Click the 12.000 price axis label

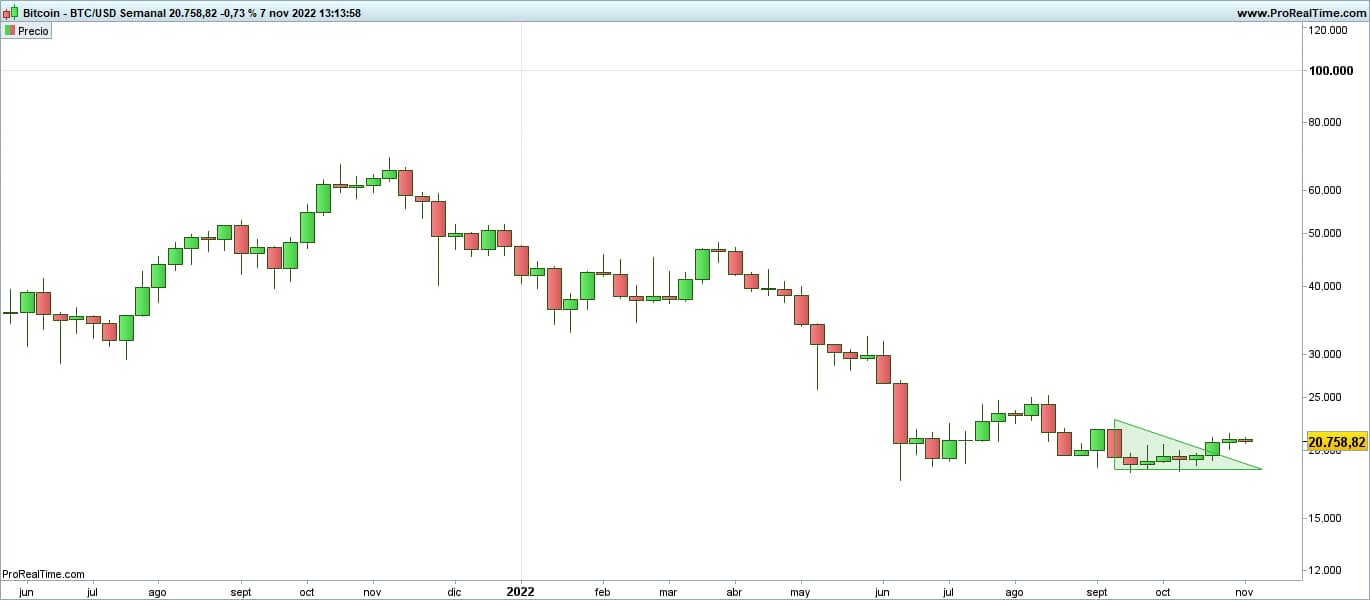tap(1328, 570)
